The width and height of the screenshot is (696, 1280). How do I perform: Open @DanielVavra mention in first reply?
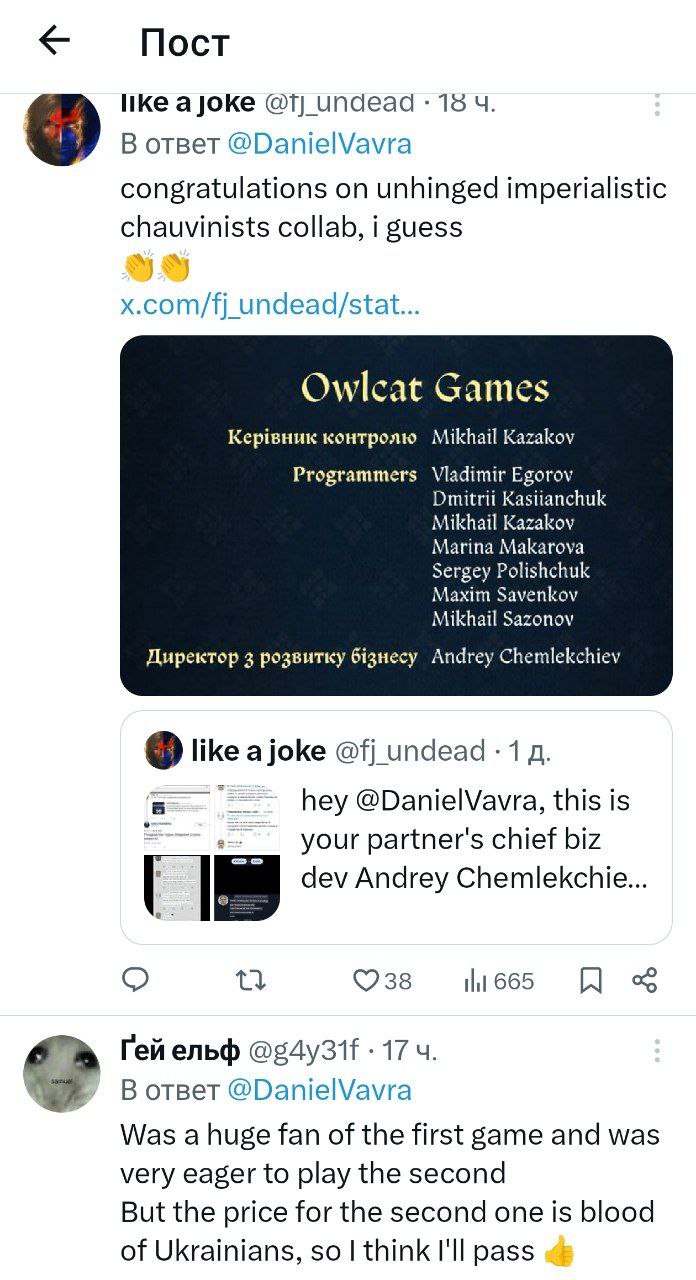click(x=319, y=143)
